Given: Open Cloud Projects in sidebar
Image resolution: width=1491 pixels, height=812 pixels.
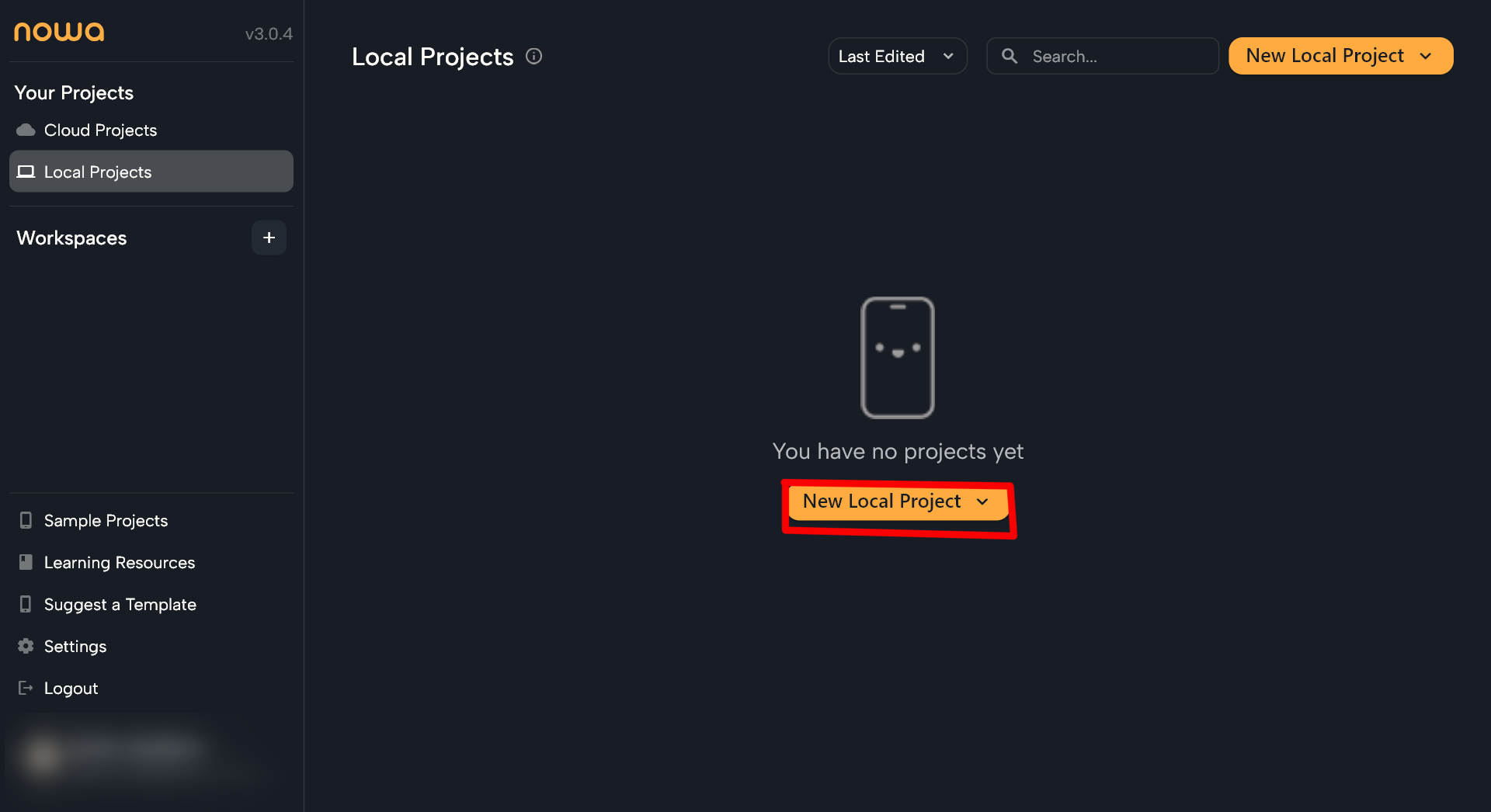Looking at the screenshot, I should pyautogui.click(x=100, y=130).
